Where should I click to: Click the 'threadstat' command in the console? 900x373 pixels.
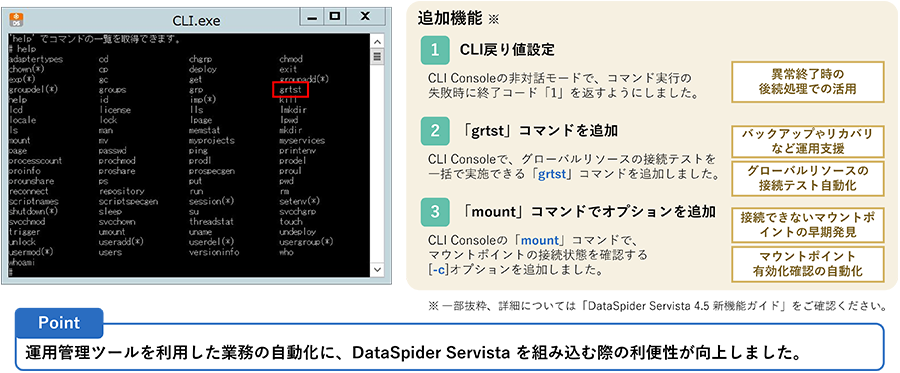click(212, 222)
